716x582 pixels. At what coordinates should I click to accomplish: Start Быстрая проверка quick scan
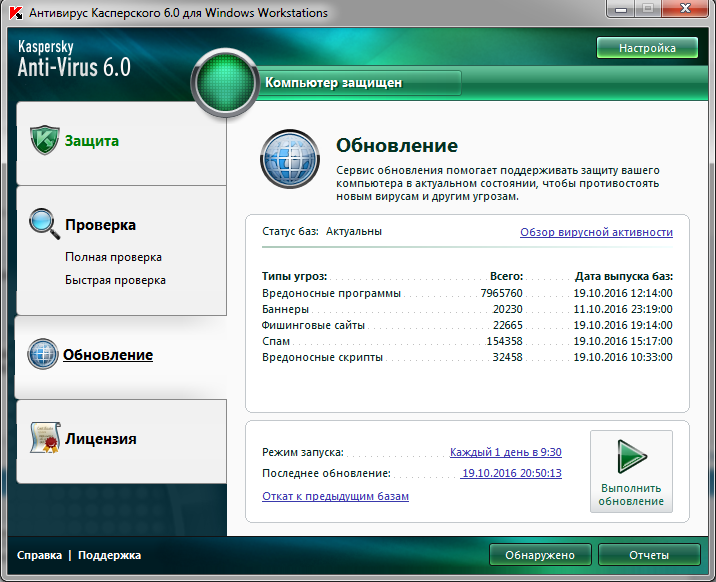(x=115, y=280)
